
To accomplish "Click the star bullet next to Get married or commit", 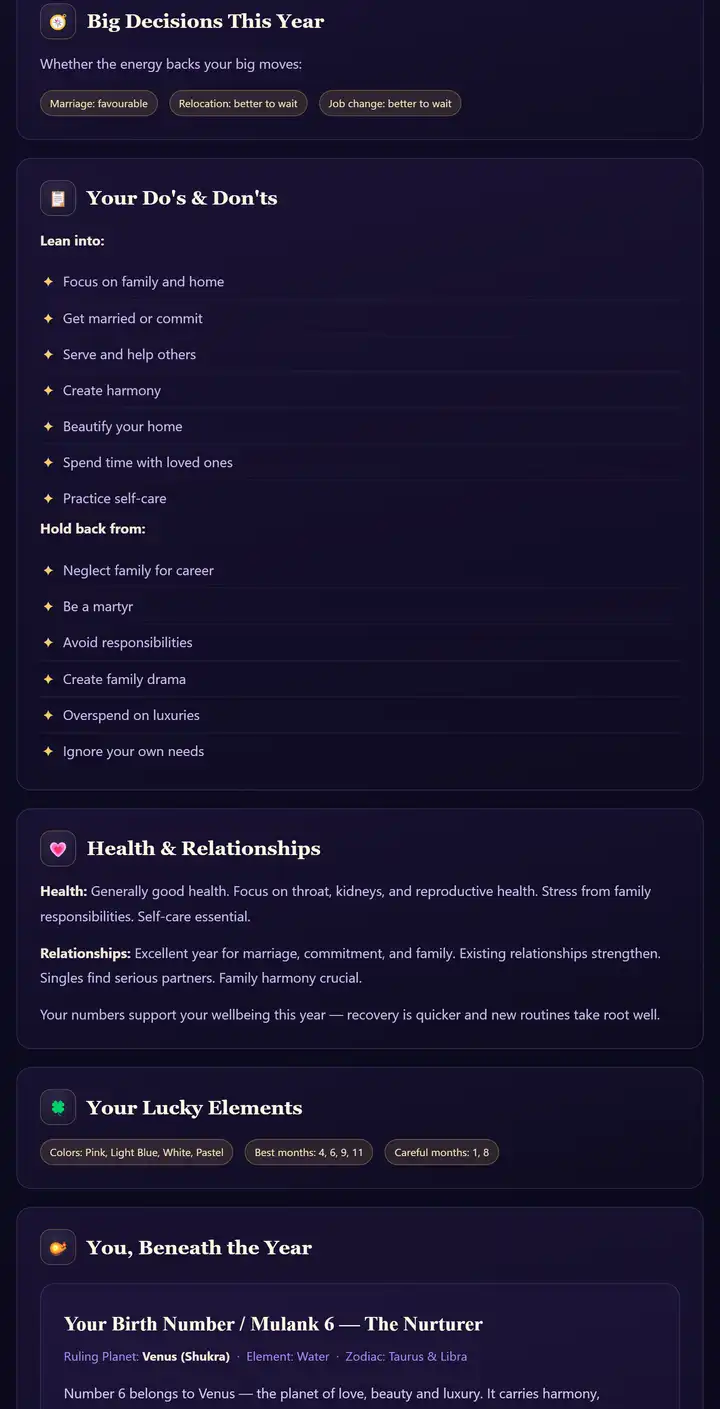I will point(48,318).
